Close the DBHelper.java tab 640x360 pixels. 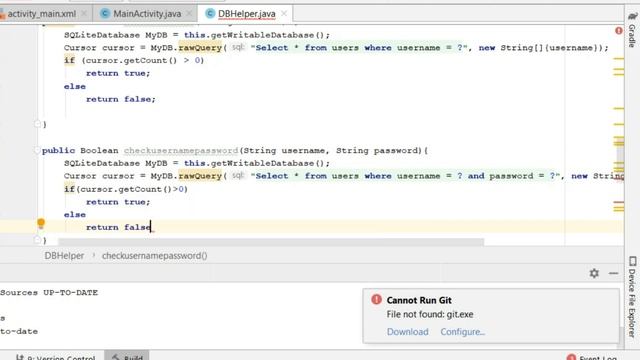point(284,14)
